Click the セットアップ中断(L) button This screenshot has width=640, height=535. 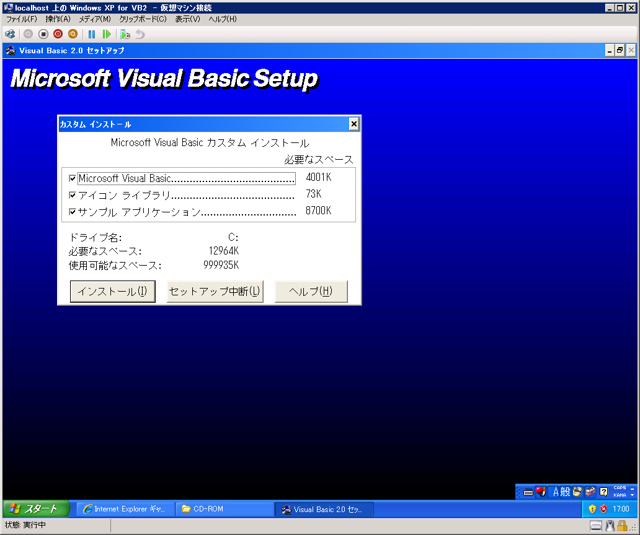[x=215, y=291]
